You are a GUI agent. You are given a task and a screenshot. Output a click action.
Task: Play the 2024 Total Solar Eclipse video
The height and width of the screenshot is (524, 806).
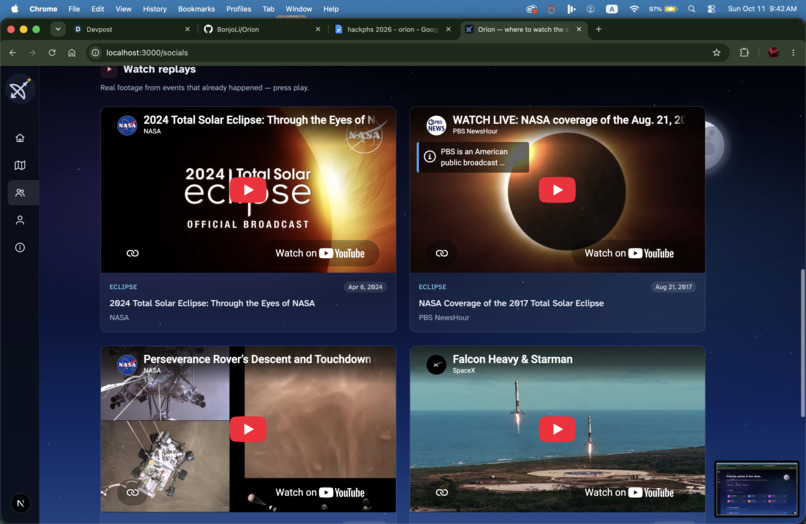pyautogui.click(x=248, y=190)
